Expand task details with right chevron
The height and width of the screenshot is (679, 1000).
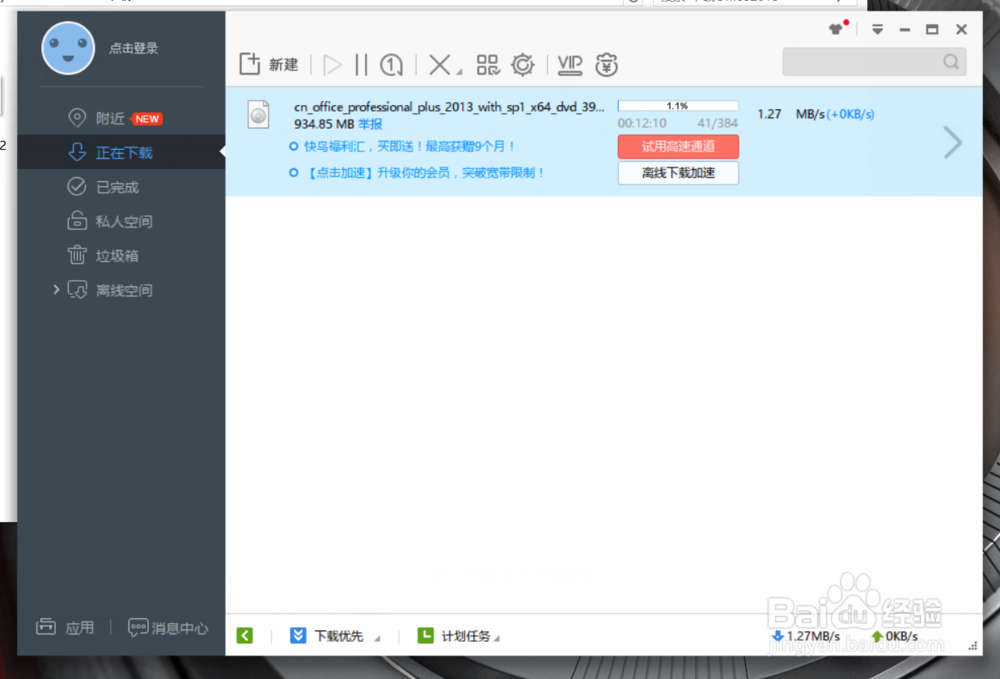click(x=953, y=142)
